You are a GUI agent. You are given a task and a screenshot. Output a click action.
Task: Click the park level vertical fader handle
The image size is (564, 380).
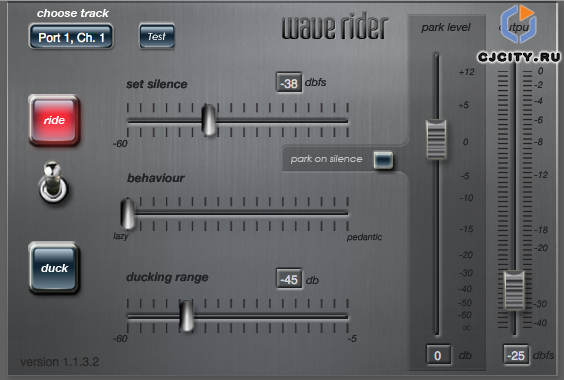coord(436,139)
